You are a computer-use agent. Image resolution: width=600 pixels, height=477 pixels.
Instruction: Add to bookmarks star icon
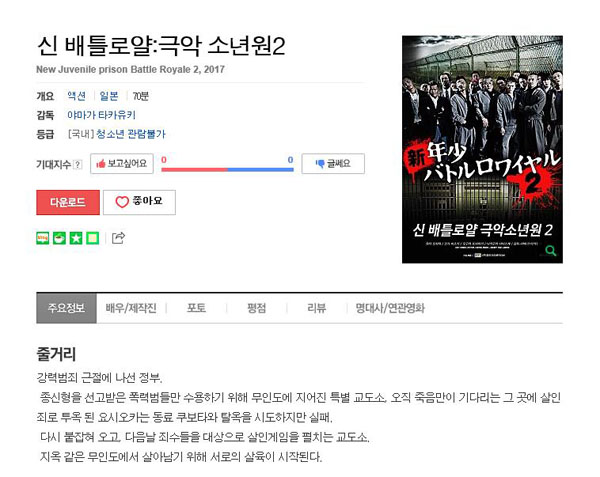76,238
